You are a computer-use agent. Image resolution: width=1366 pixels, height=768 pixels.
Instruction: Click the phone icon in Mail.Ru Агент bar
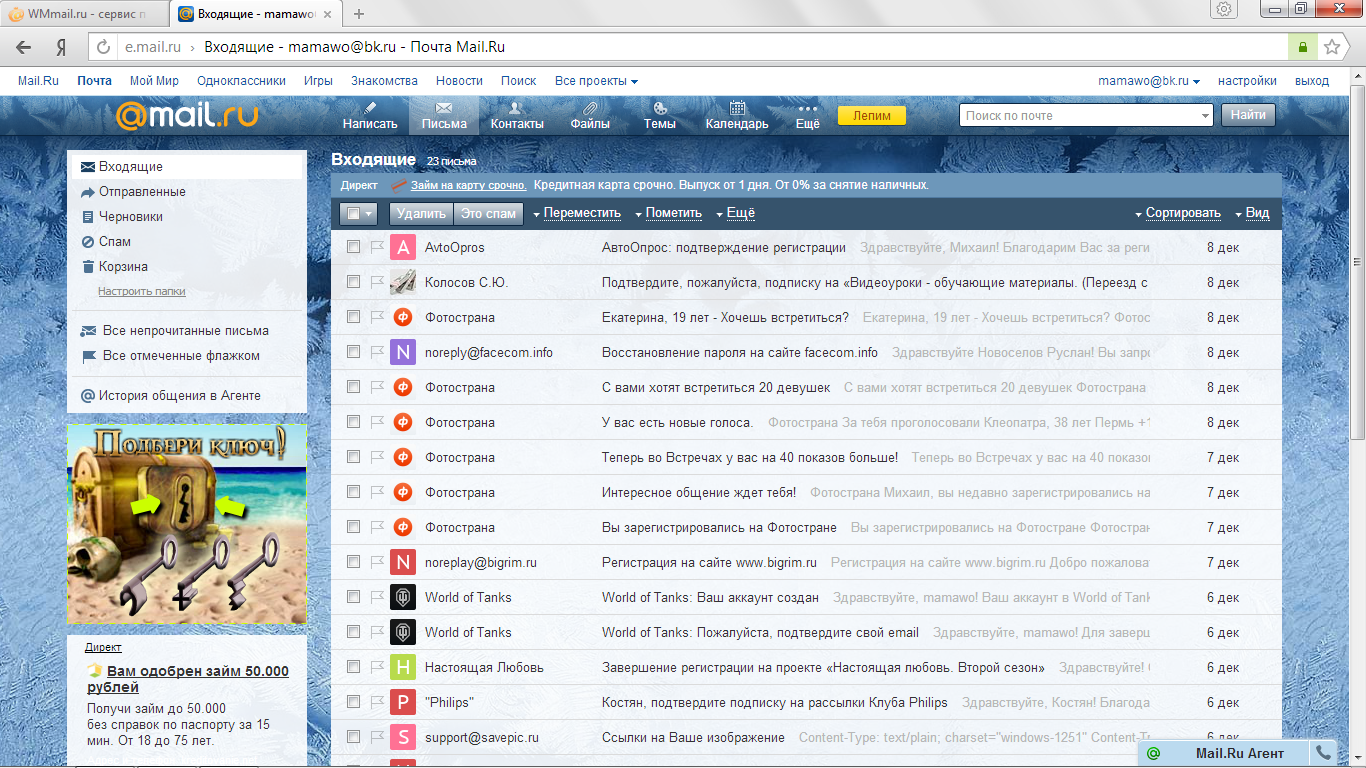click(1323, 753)
